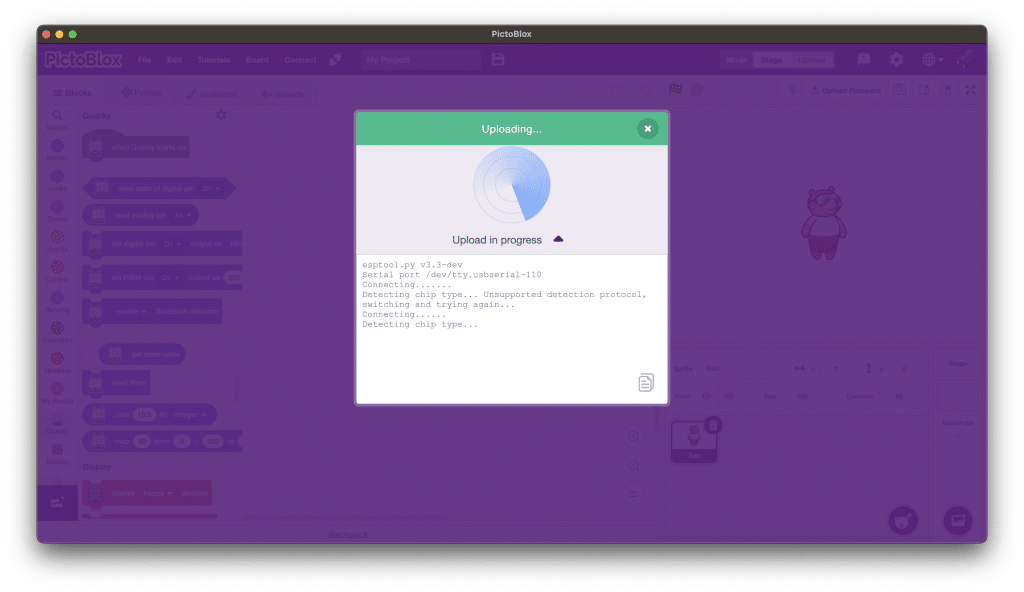
Task: Select the Looks block category
Action: (x=57, y=180)
